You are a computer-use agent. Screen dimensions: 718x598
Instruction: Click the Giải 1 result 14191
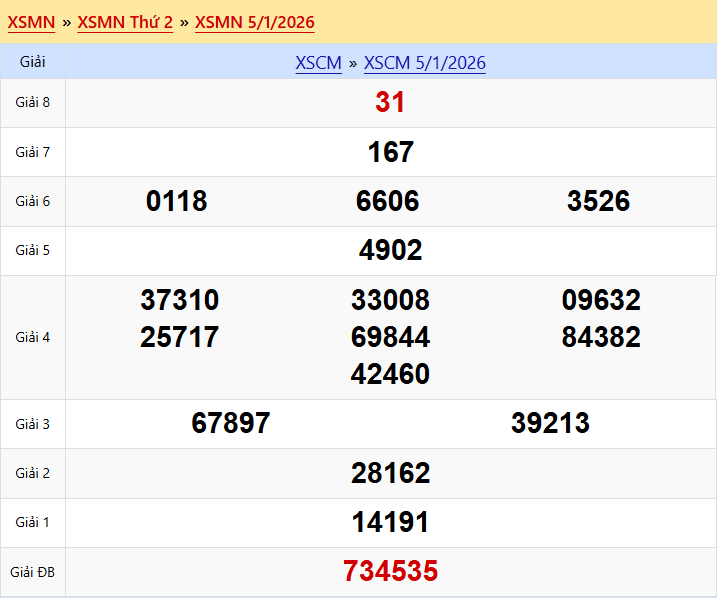[x=390, y=522]
